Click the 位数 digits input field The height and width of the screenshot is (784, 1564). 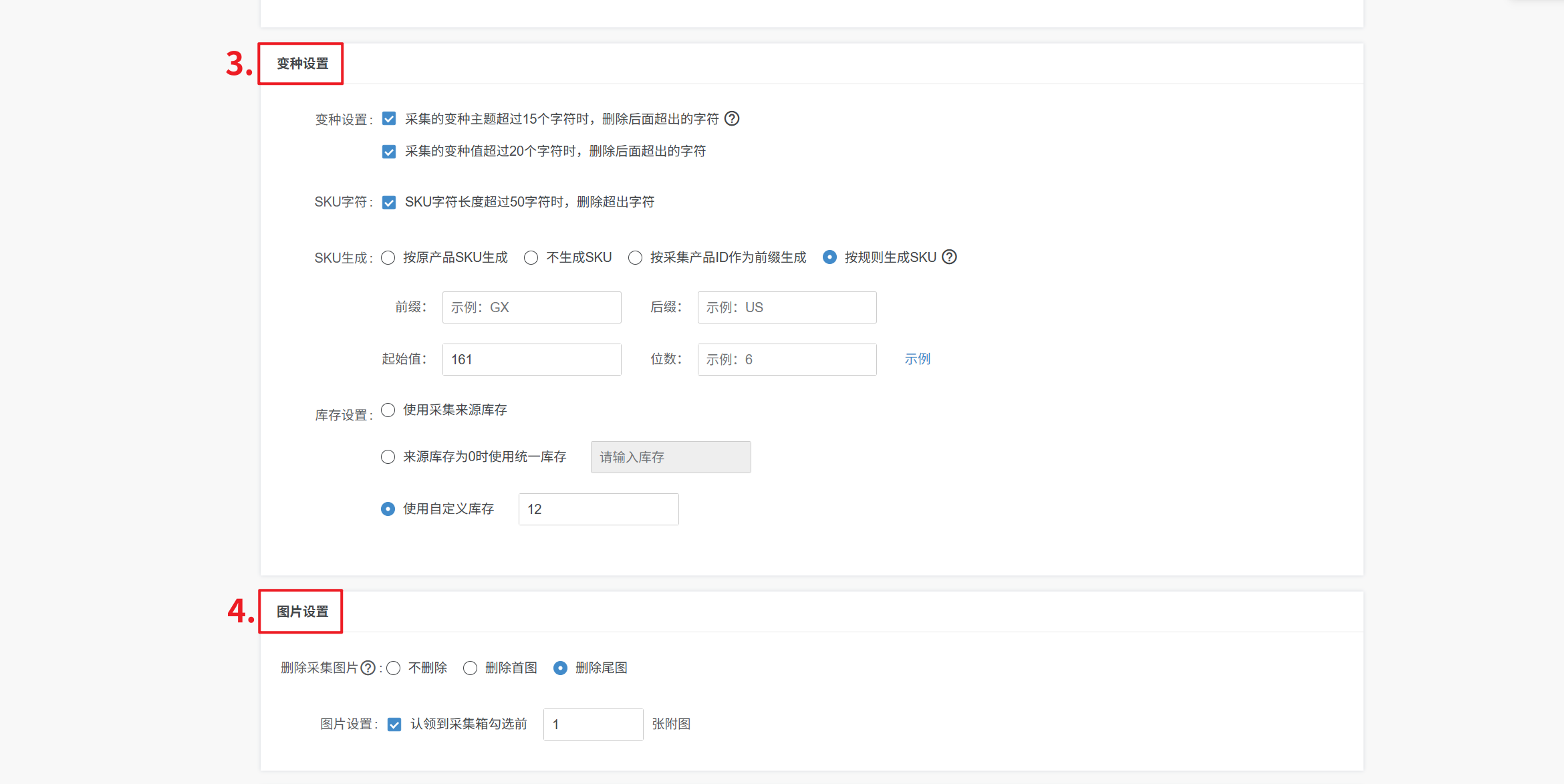(x=787, y=360)
